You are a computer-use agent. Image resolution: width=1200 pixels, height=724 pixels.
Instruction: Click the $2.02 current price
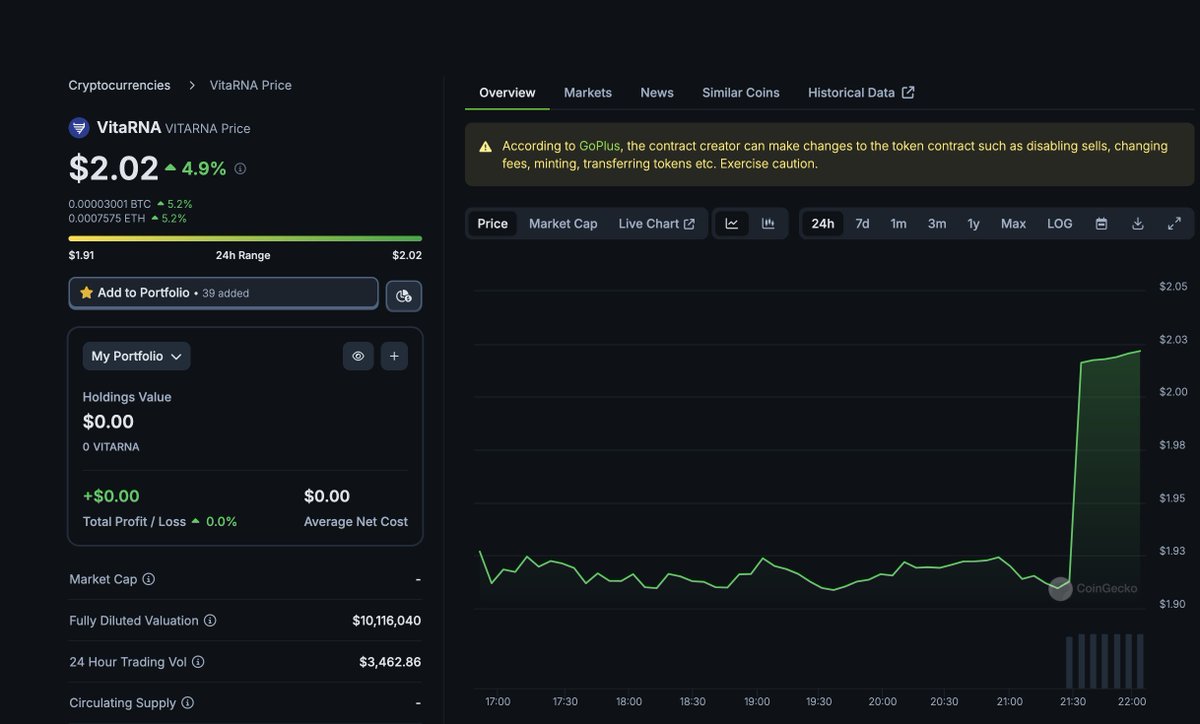pyautogui.click(x=113, y=168)
